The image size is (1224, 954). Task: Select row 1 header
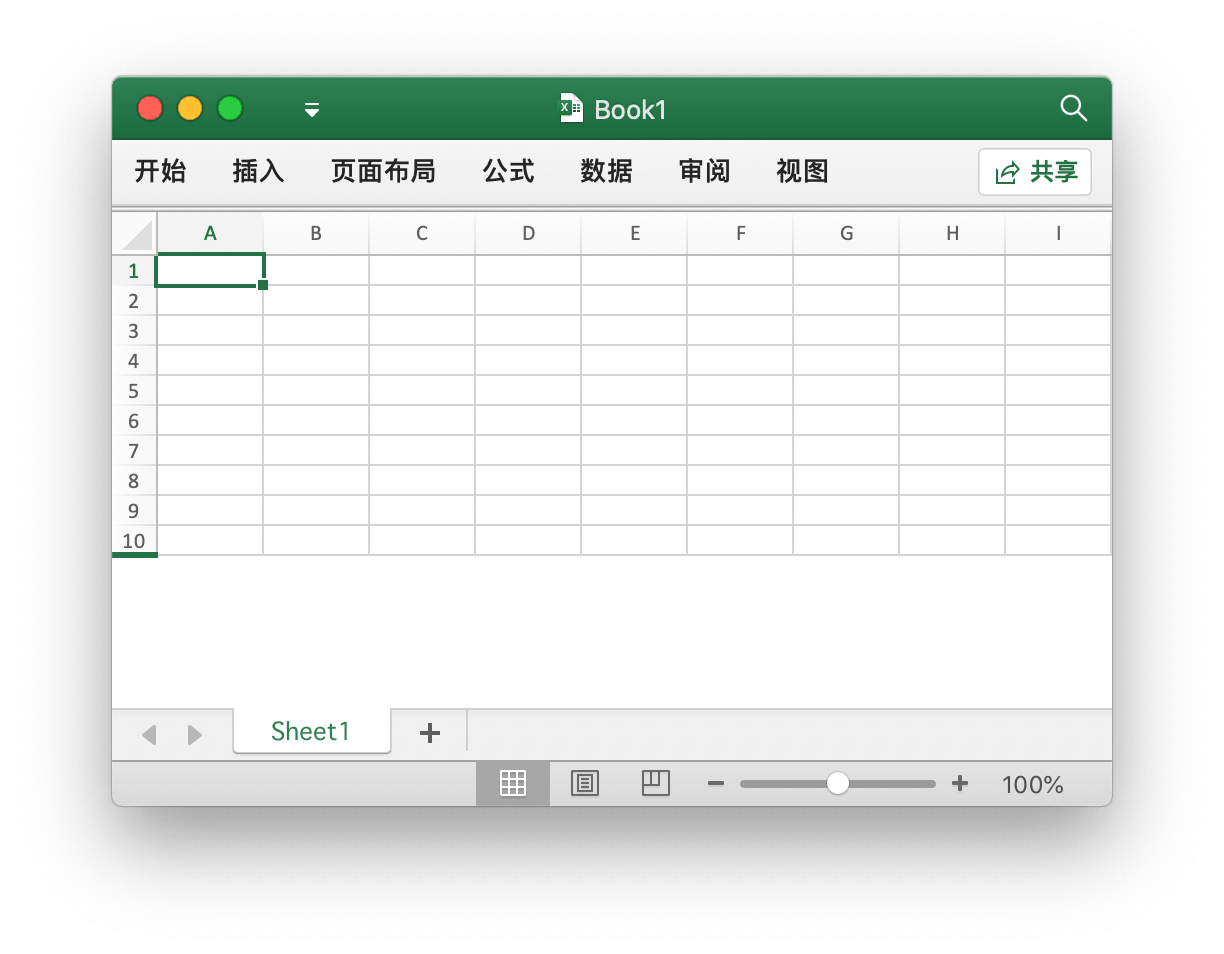pos(134,270)
